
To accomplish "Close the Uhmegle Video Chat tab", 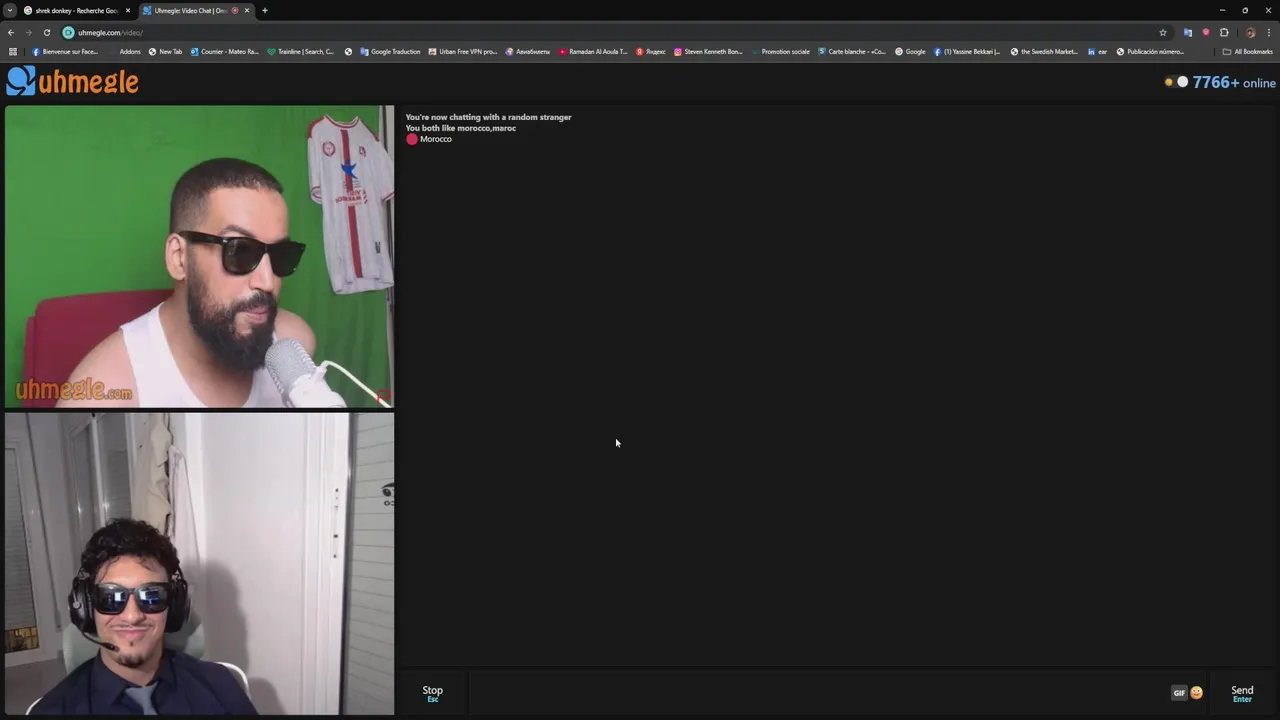I will (247, 10).
